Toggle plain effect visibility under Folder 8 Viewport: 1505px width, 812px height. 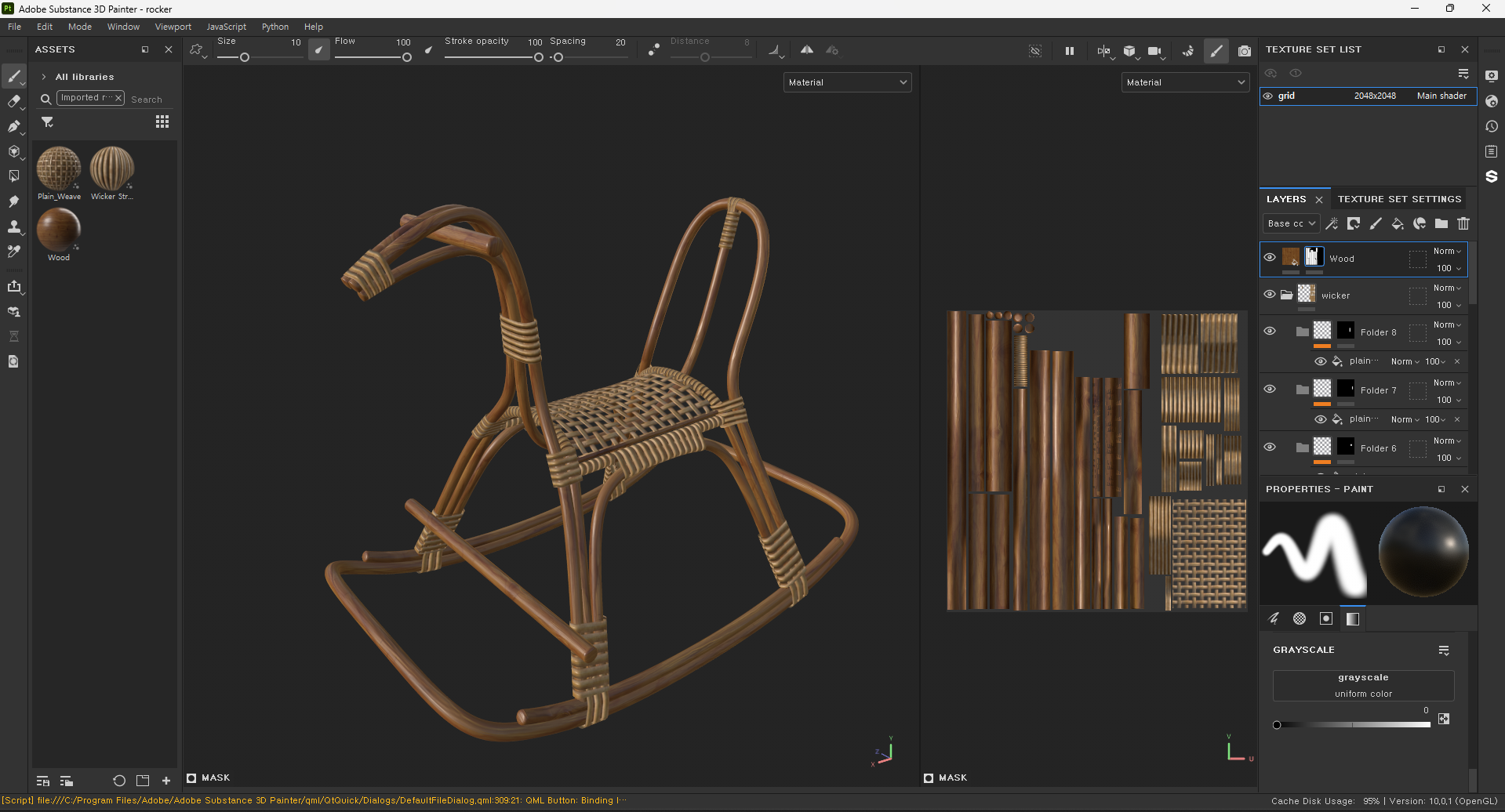tap(1321, 361)
